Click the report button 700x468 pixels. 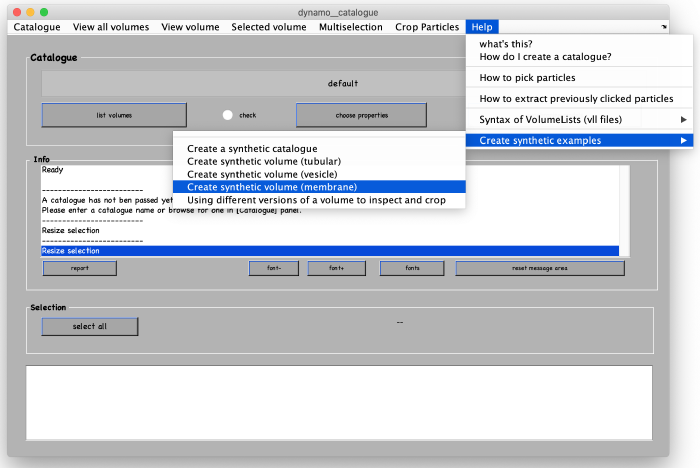coord(79,268)
